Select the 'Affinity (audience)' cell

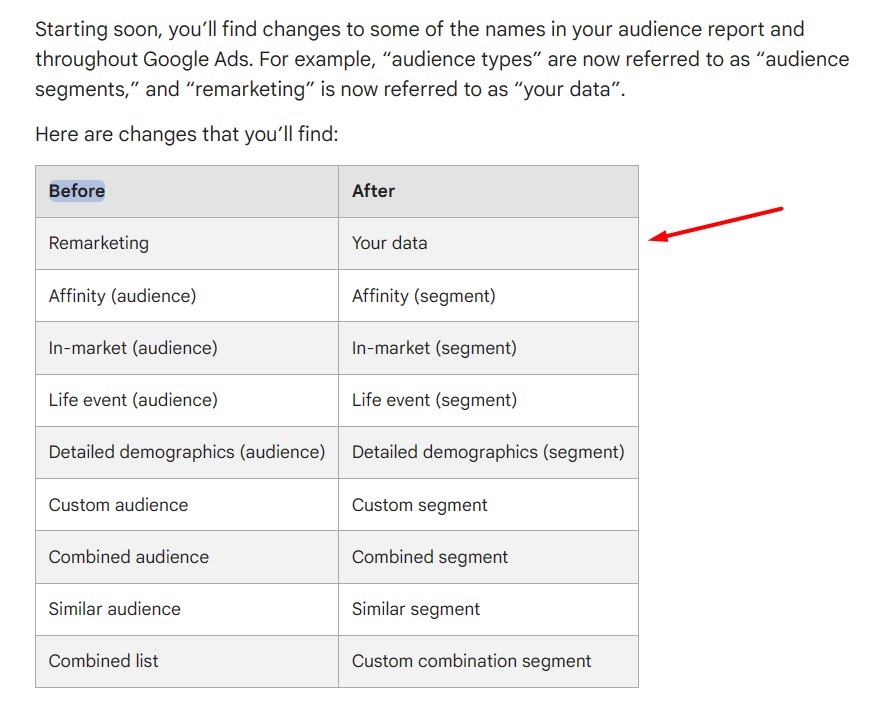(187, 296)
